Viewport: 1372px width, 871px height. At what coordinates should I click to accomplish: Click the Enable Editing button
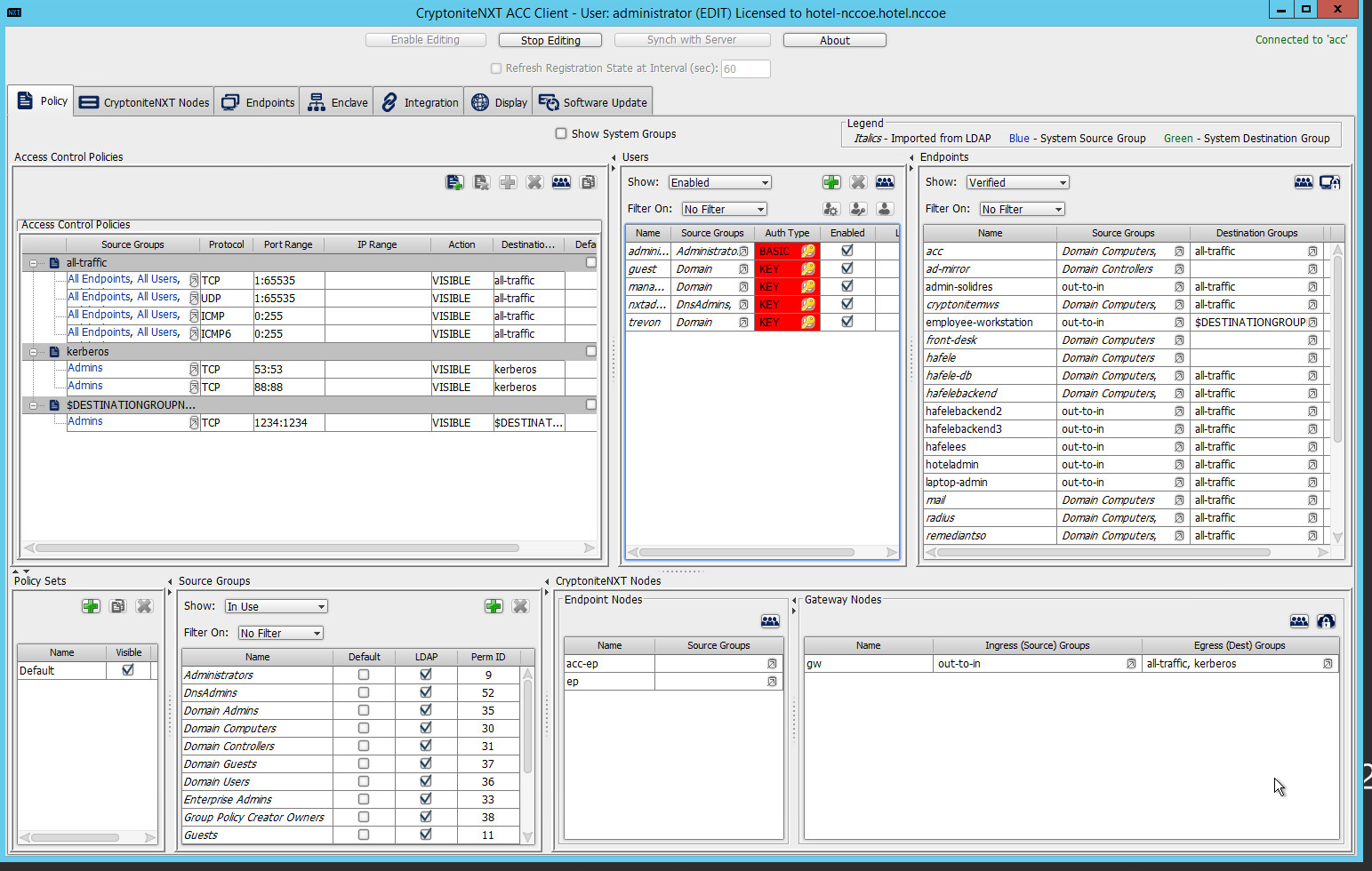425,40
